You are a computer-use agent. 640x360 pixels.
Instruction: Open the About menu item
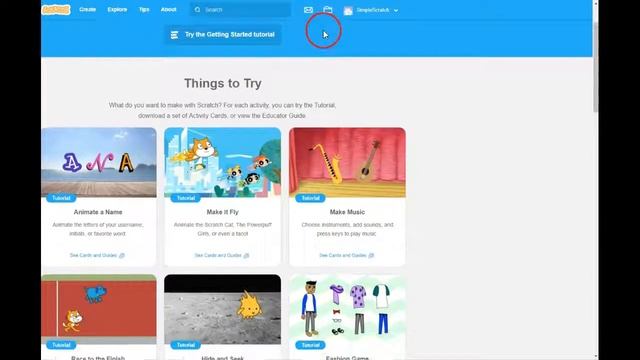[168, 9]
